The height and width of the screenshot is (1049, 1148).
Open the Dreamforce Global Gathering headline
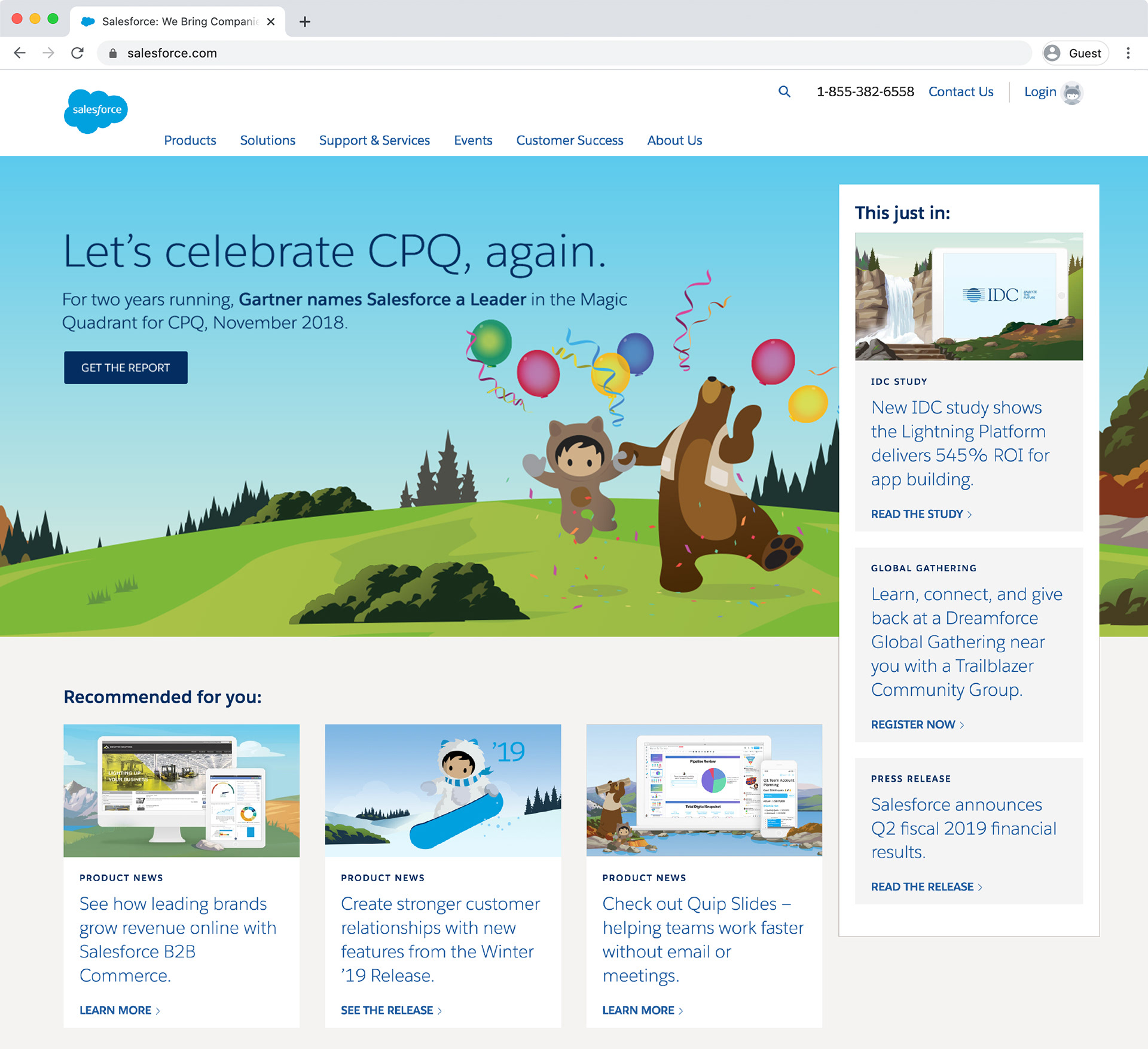[x=967, y=642]
